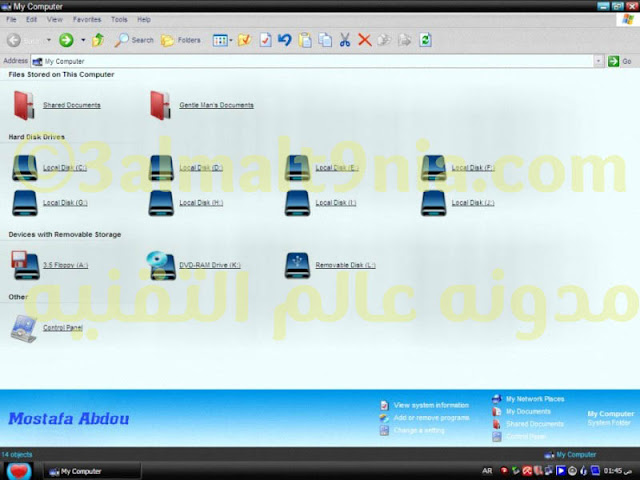Click the Copy pages icon
The height and width of the screenshot is (480, 640).
point(325,40)
